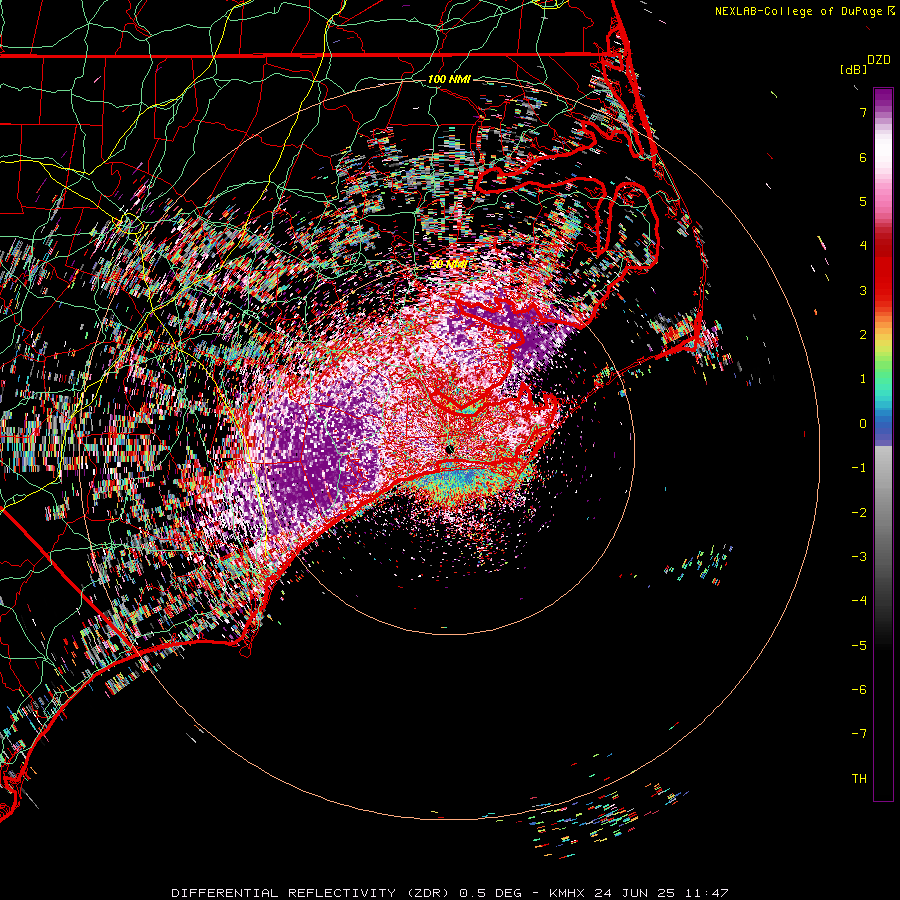Image resolution: width=900 pixels, height=900 pixels.
Task: Click the KMHX radar site marker at center
Action: pos(450,449)
